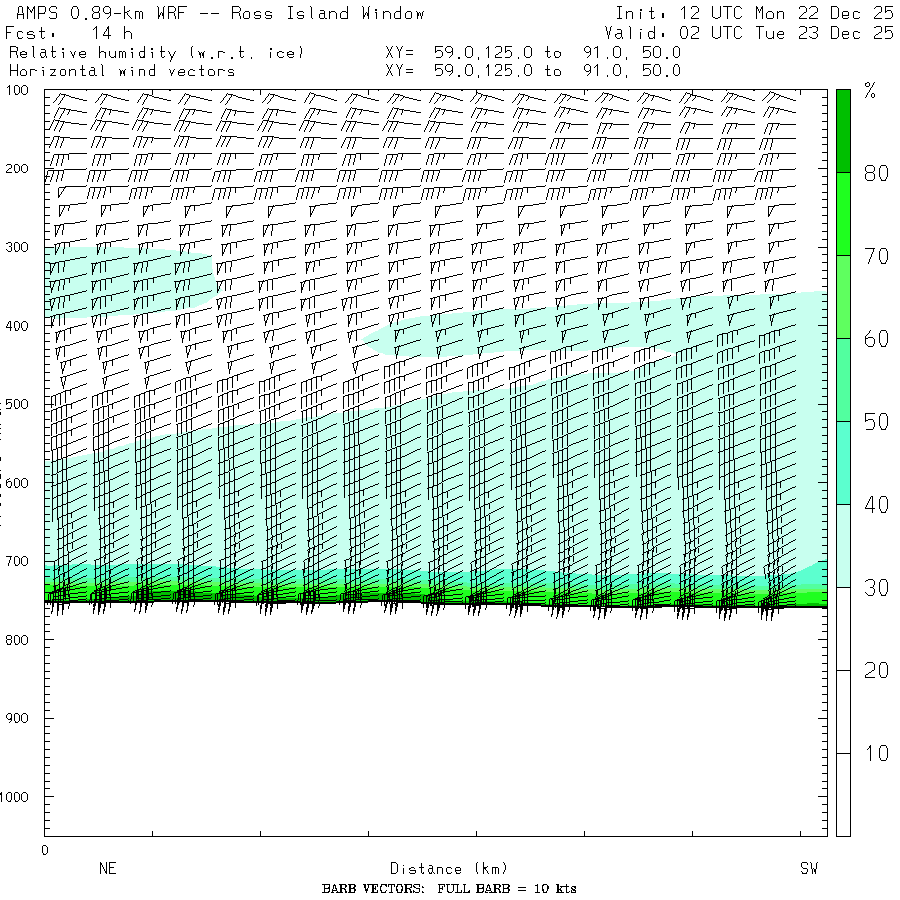Click the '%' unit on the colorbar

click(870, 91)
